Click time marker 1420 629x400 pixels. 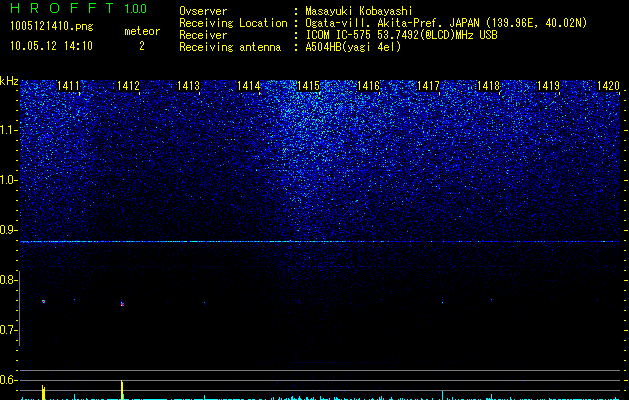click(609, 86)
